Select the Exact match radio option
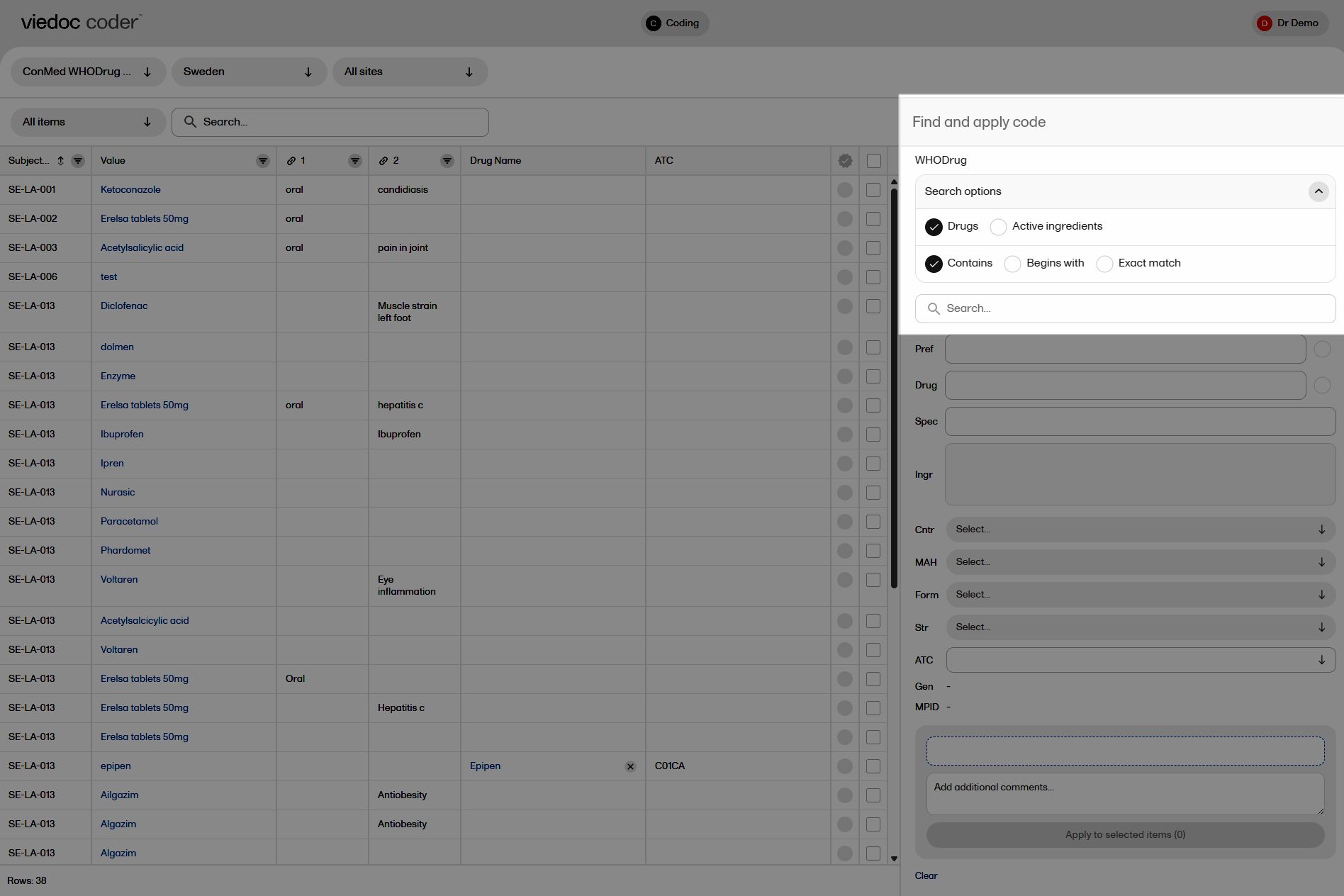 click(1104, 264)
